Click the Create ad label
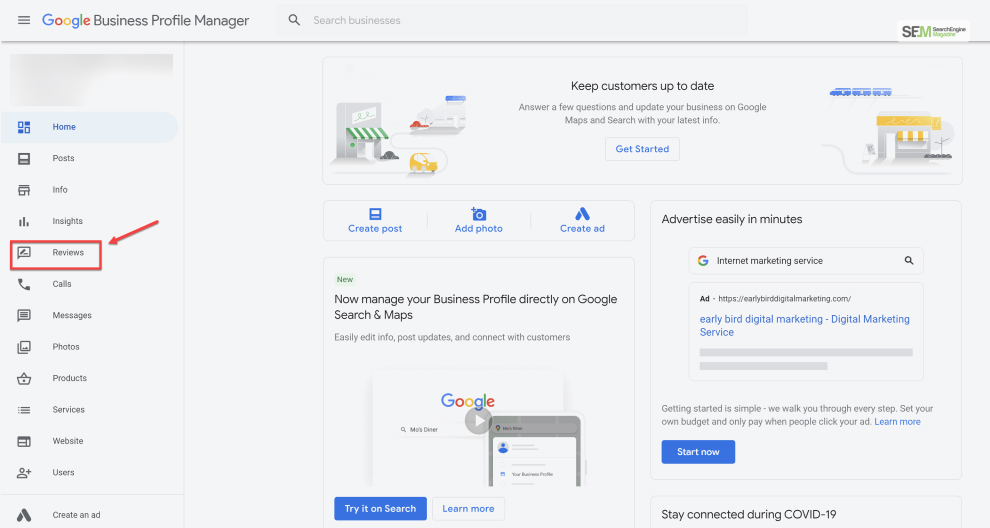 tap(582, 229)
